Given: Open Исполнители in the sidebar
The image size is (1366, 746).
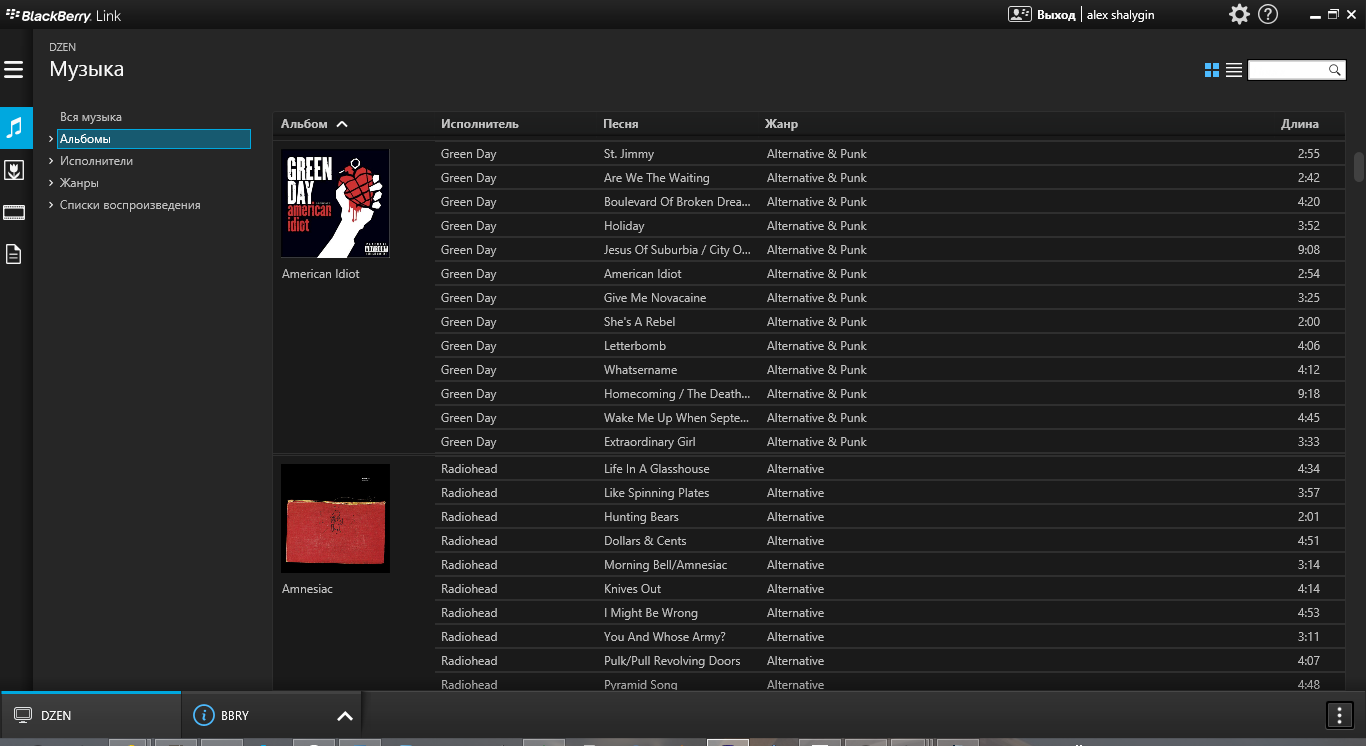Looking at the screenshot, I should pyautogui.click(x=96, y=161).
